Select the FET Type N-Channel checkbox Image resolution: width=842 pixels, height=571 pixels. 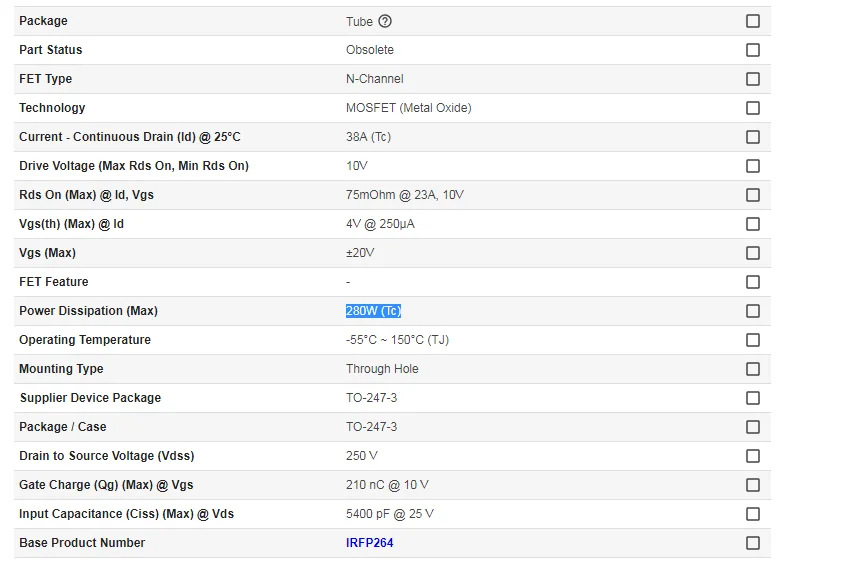tap(753, 79)
